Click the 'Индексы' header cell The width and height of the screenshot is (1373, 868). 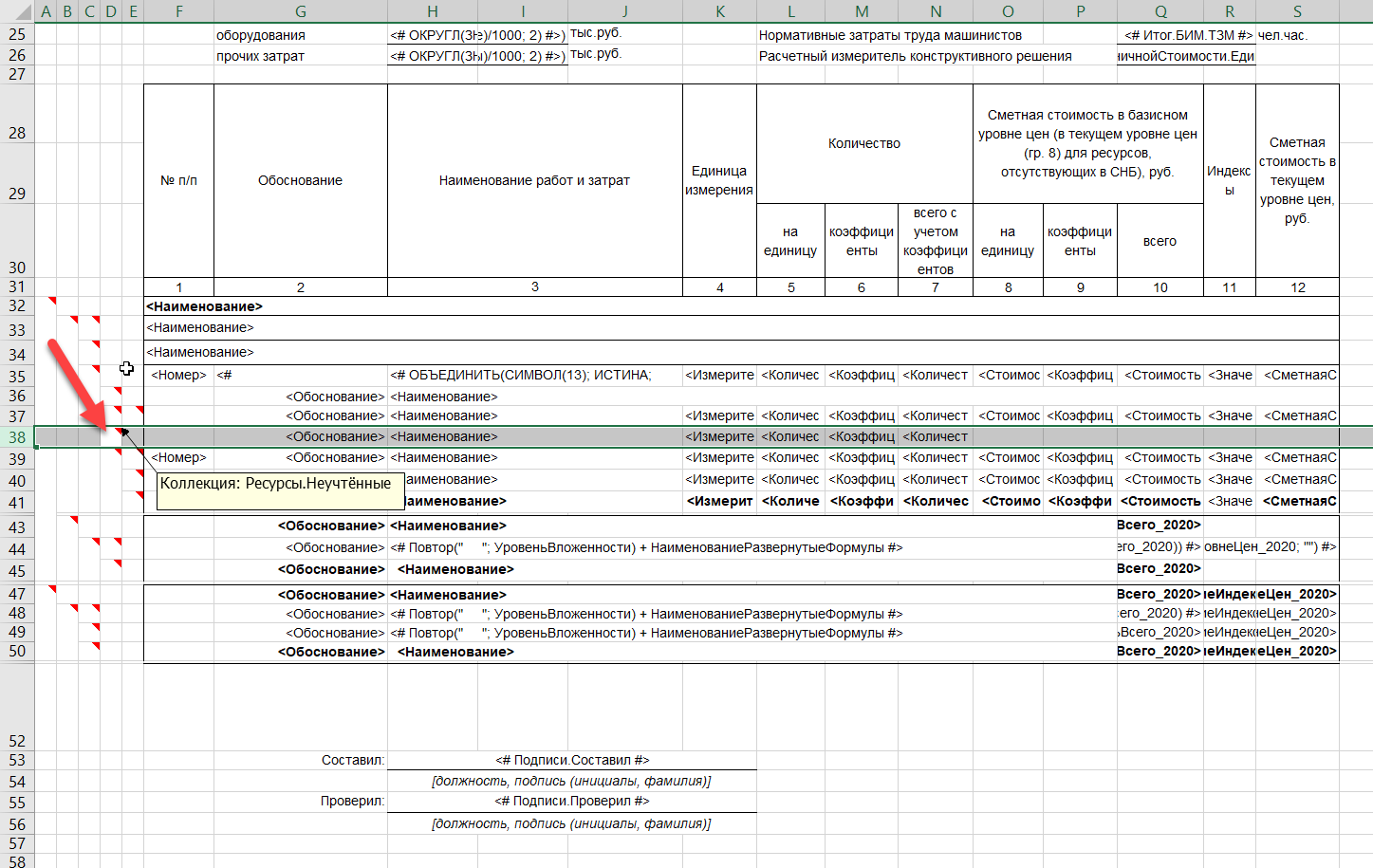tap(1229, 180)
